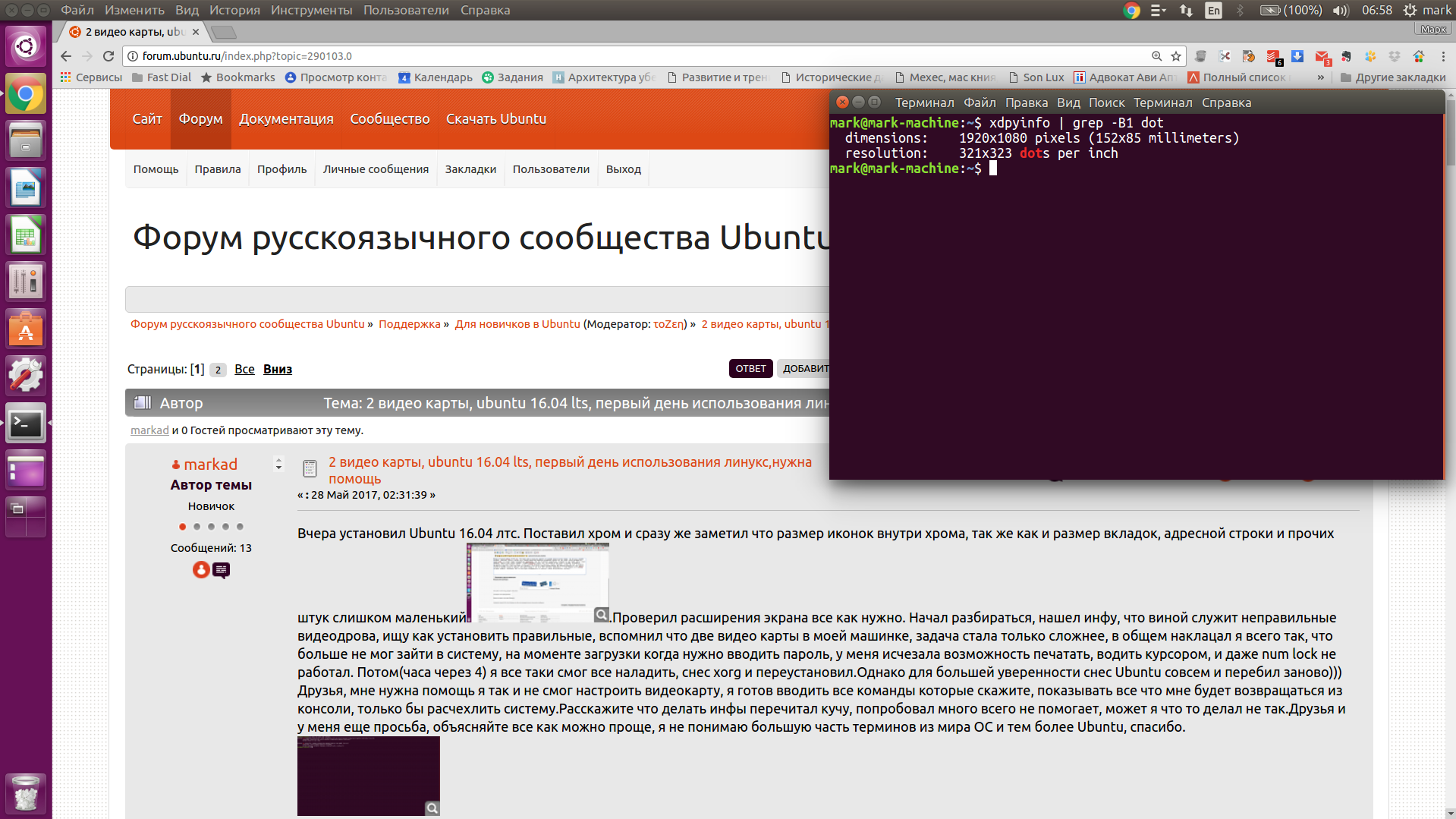Image resolution: width=1456 pixels, height=819 pixels.
Task: Reload the forum page
Action: click(x=108, y=56)
